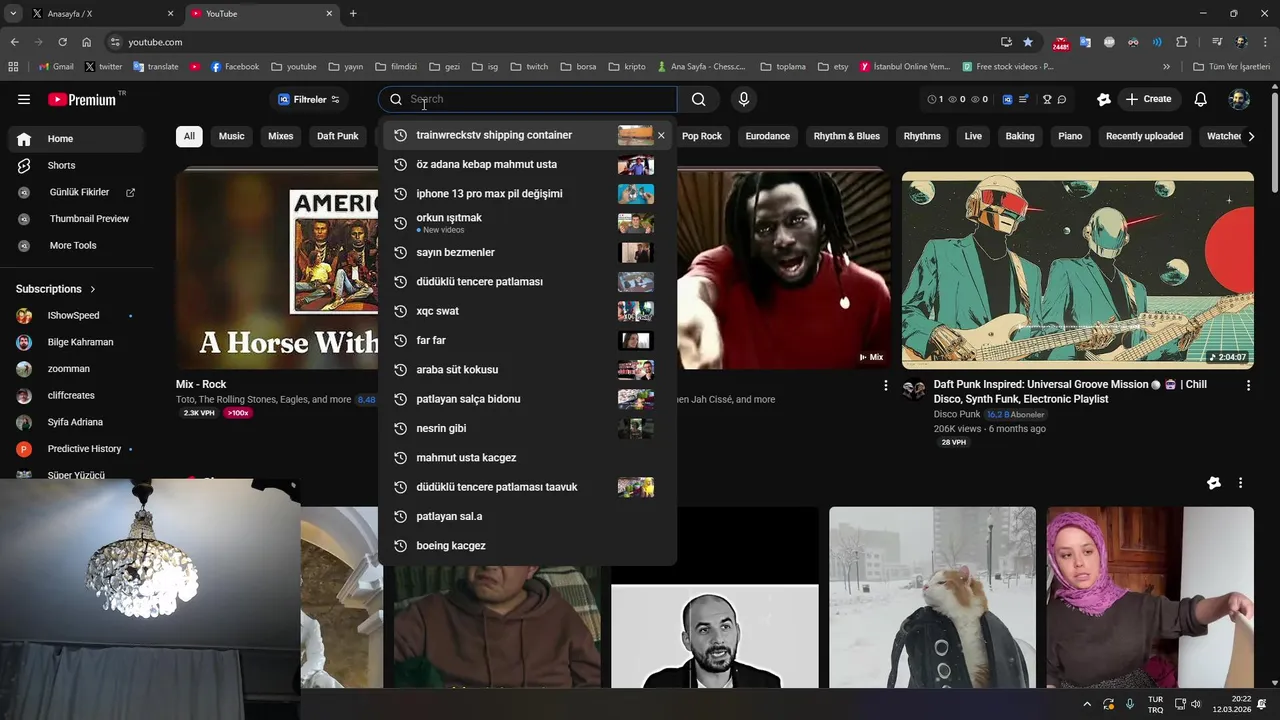Remove trainwreckstv shipping container suggestion
The image size is (1280, 720).
click(661, 135)
